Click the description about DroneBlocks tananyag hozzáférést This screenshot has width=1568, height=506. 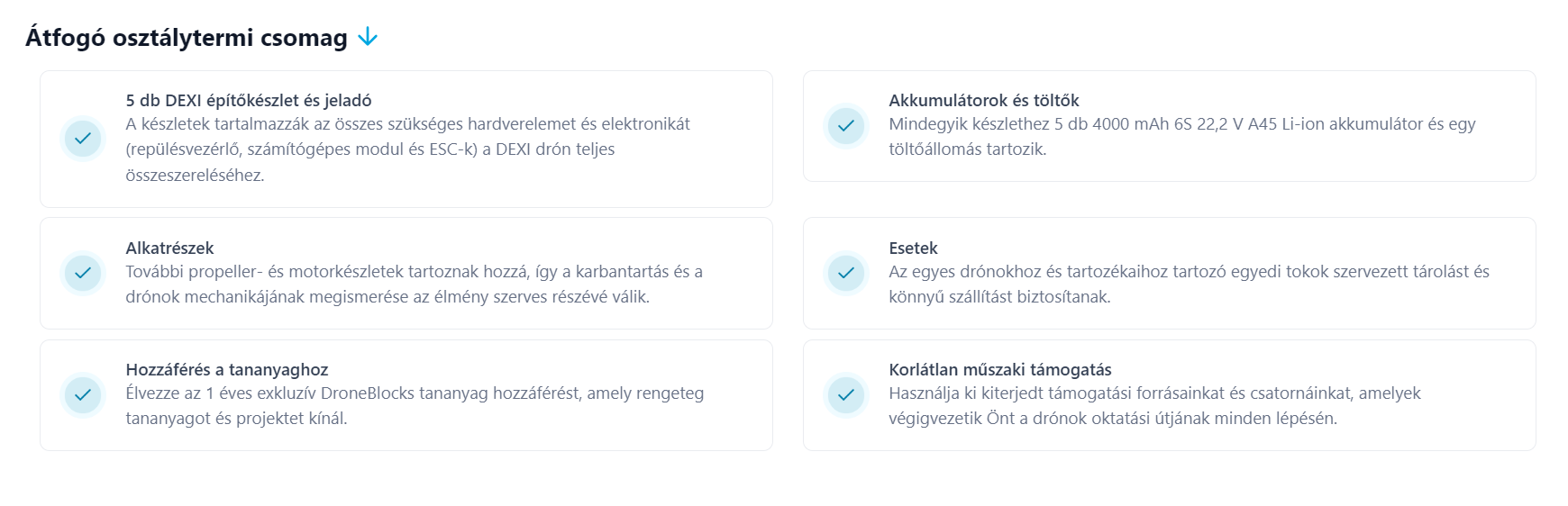click(x=415, y=406)
